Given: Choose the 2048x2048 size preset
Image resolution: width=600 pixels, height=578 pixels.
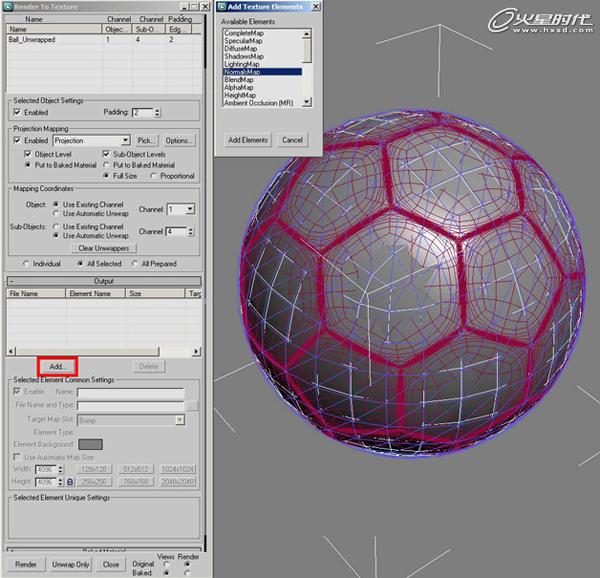Looking at the screenshot, I should [178, 482].
